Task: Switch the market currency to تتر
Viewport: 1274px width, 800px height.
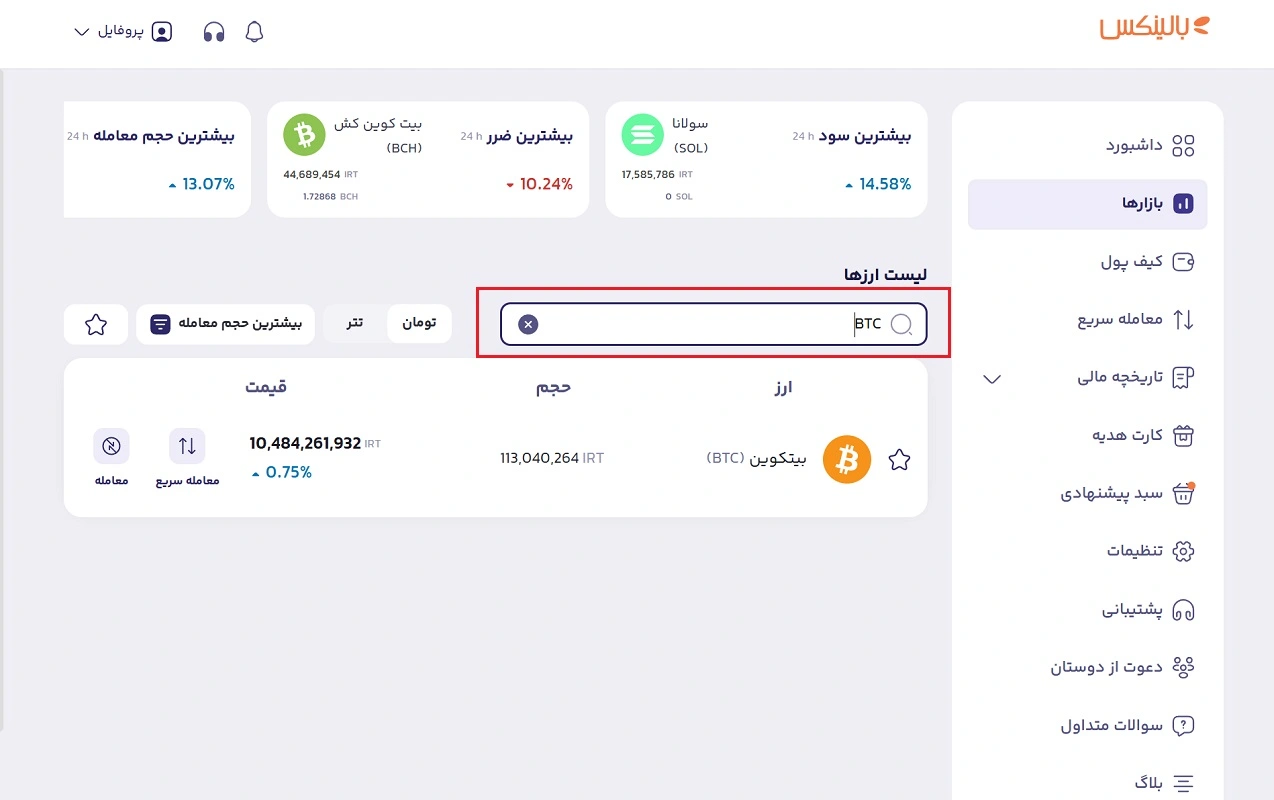Action: tap(355, 324)
